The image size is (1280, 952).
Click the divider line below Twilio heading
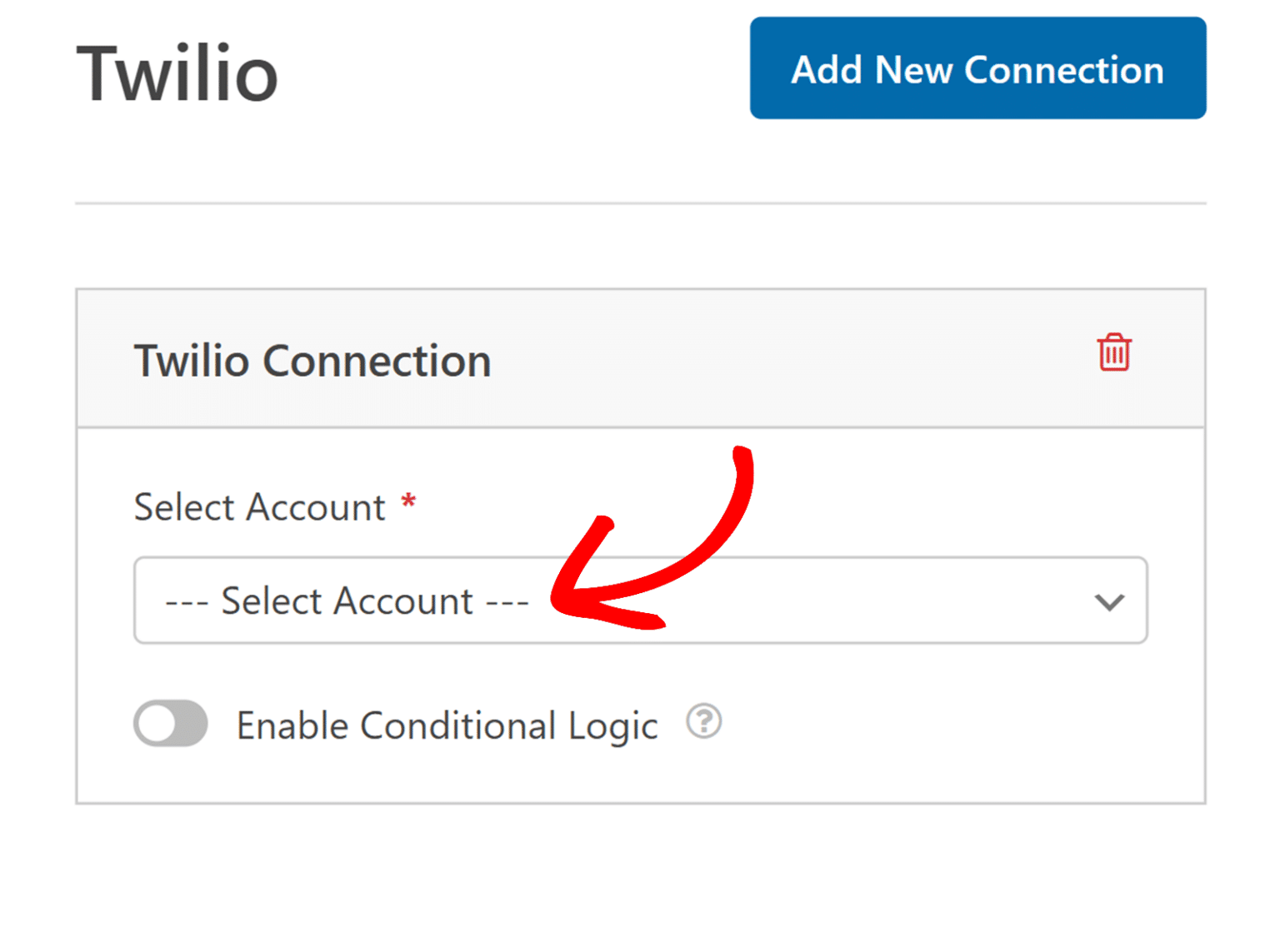[x=640, y=202]
